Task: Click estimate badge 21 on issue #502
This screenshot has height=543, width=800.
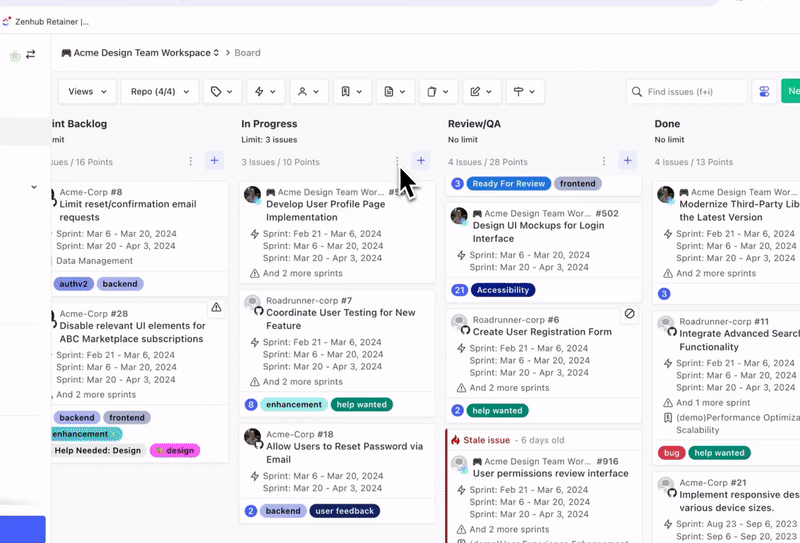Action: 459,290
